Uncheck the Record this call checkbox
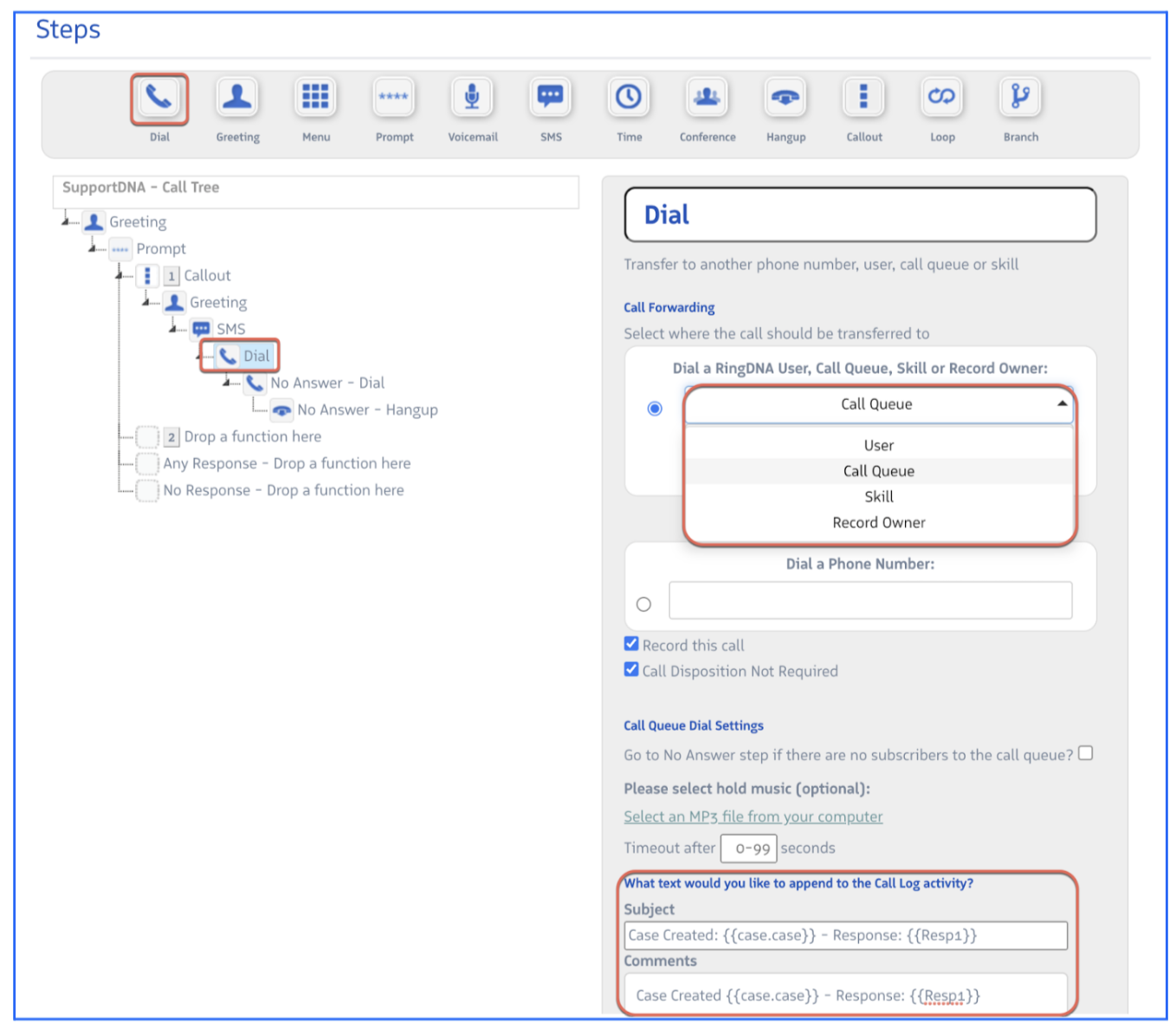The height and width of the screenshot is (1032, 1176). [x=631, y=644]
